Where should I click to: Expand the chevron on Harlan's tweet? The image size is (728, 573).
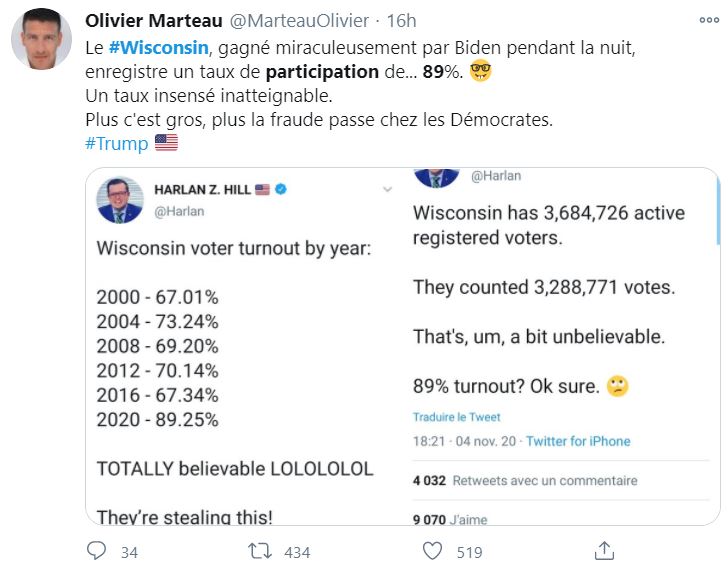coord(387,189)
